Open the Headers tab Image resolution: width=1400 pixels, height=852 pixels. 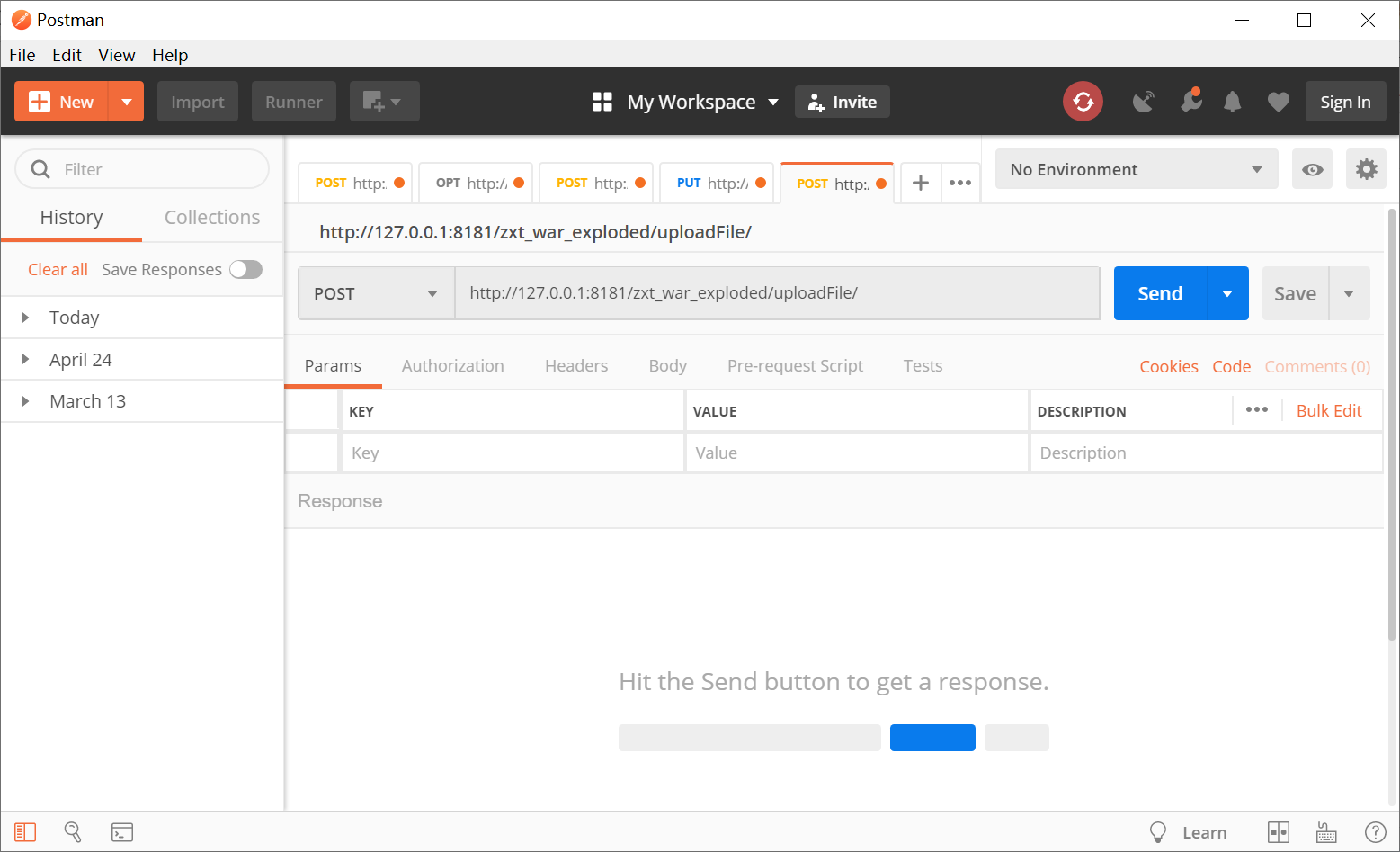[x=576, y=365]
